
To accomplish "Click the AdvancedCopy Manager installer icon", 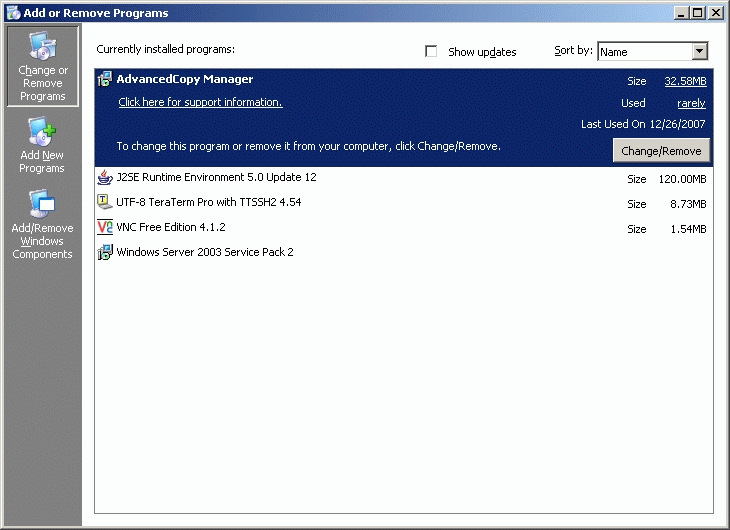I will (x=105, y=79).
